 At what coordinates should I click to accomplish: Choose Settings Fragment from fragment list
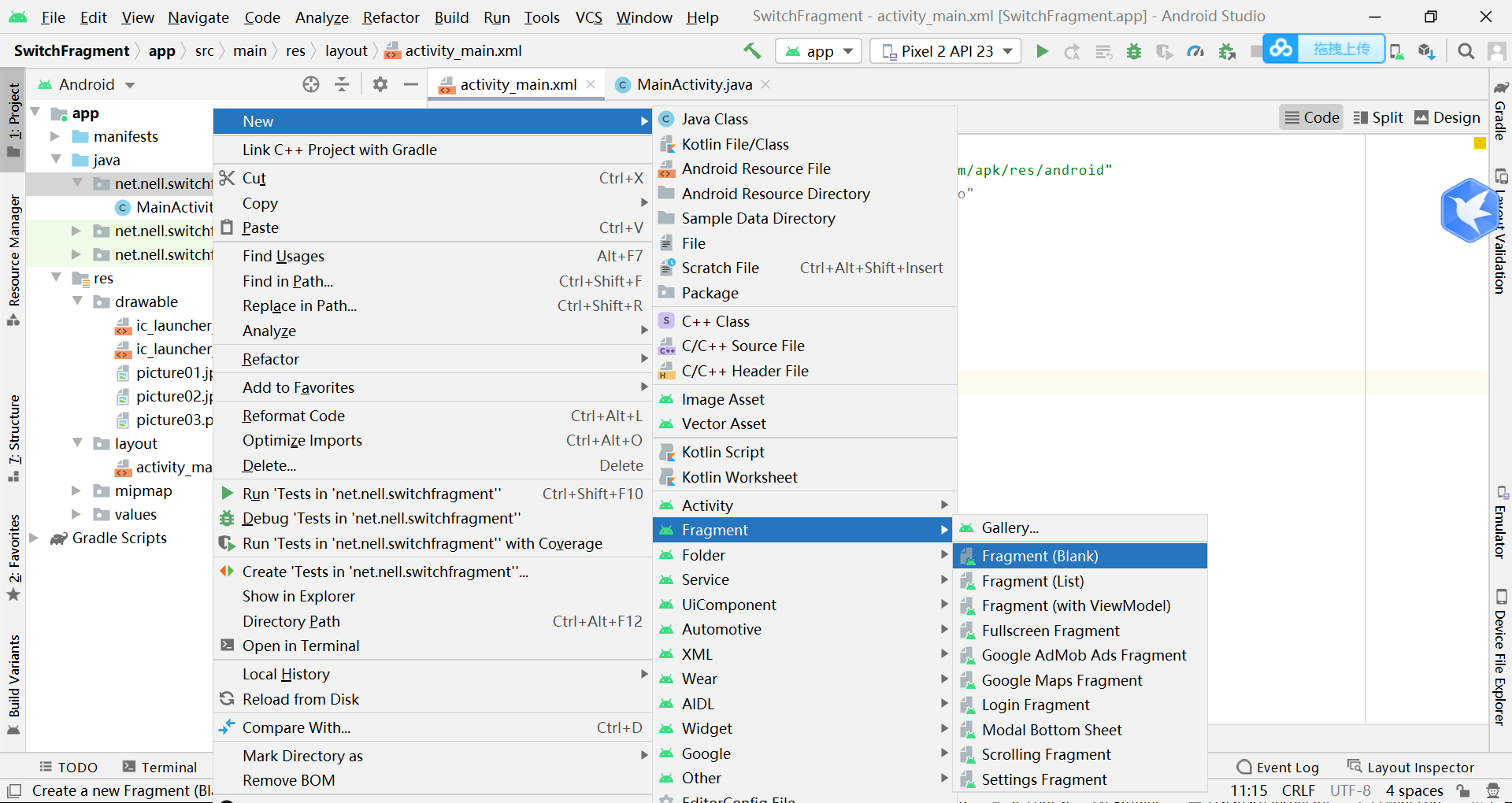1080,779
